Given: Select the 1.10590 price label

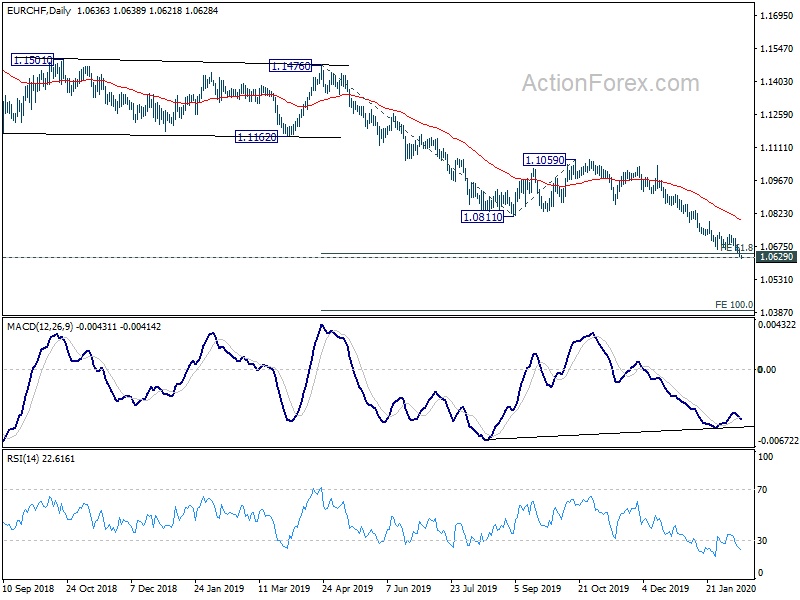Looking at the screenshot, I should [x=545, y=160].
